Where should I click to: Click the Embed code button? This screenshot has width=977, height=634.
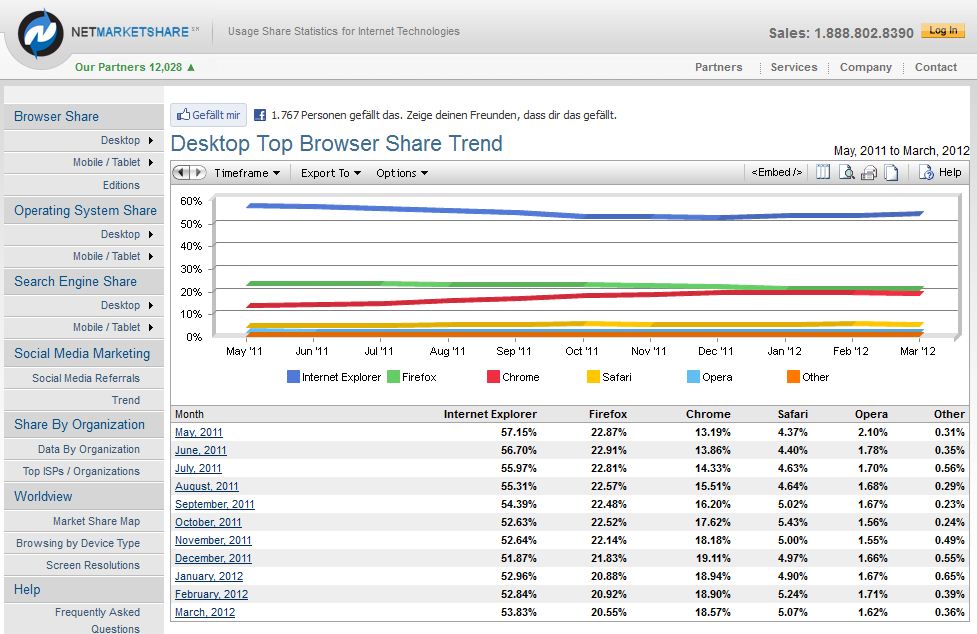[776, 173]
